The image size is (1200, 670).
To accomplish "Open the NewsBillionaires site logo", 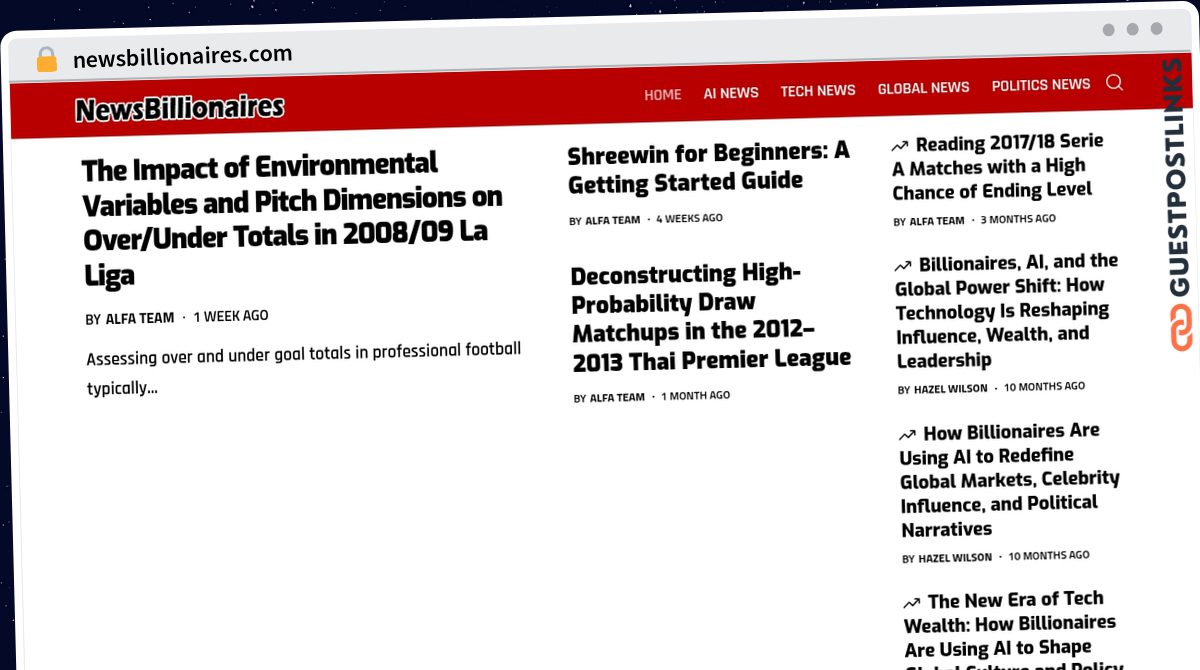I will click(x=180, y=108).
